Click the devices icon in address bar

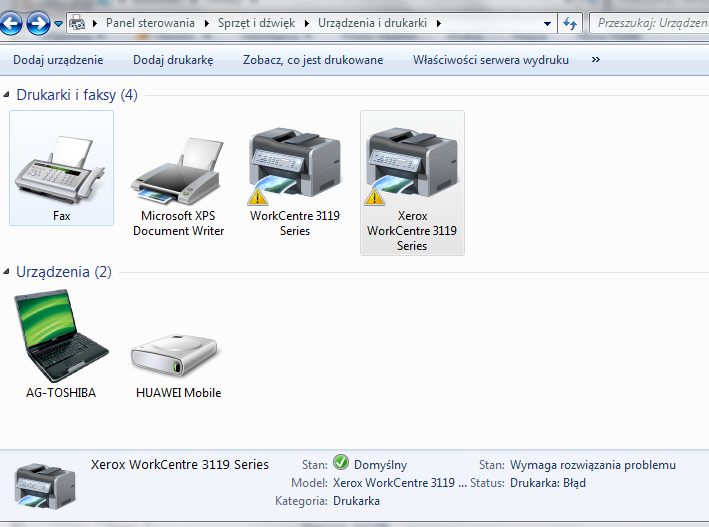point(77,23)
